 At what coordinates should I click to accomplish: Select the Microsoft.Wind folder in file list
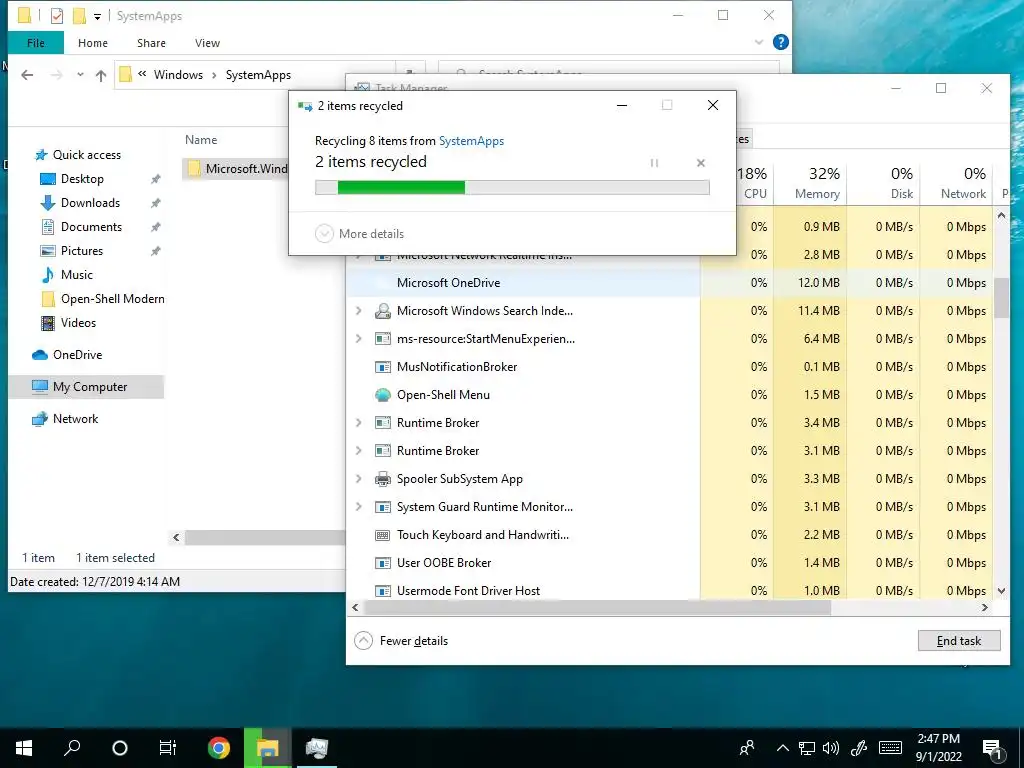tap(237, 168)
